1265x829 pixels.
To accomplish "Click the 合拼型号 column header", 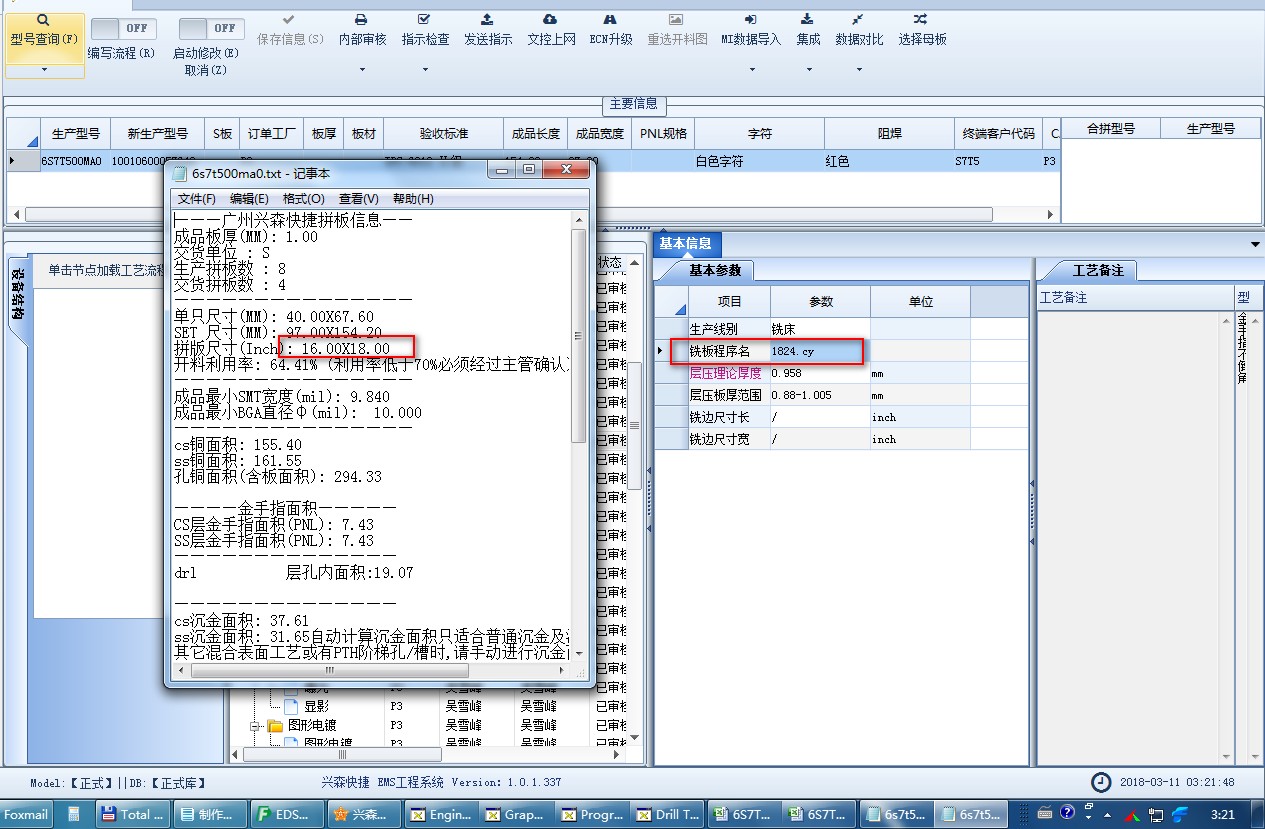I will tap(1110, 129).
